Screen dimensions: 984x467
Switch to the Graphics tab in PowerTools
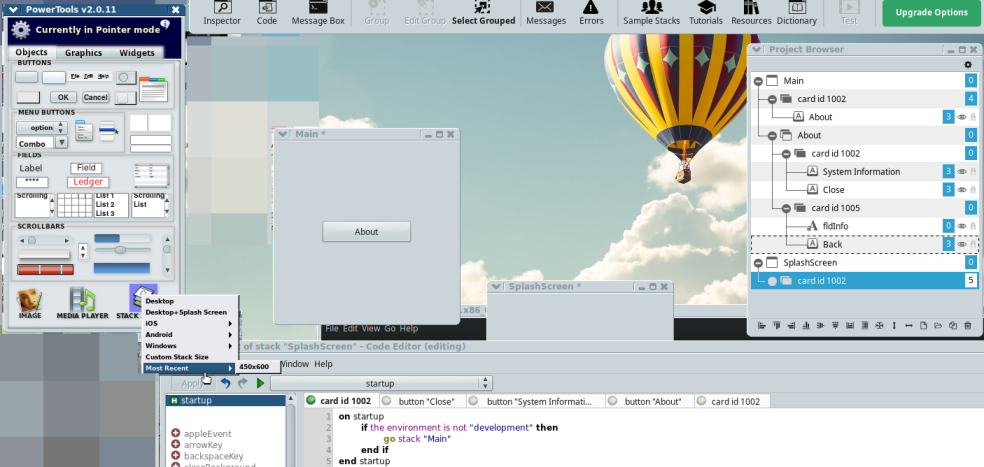[x=84, y=53]
